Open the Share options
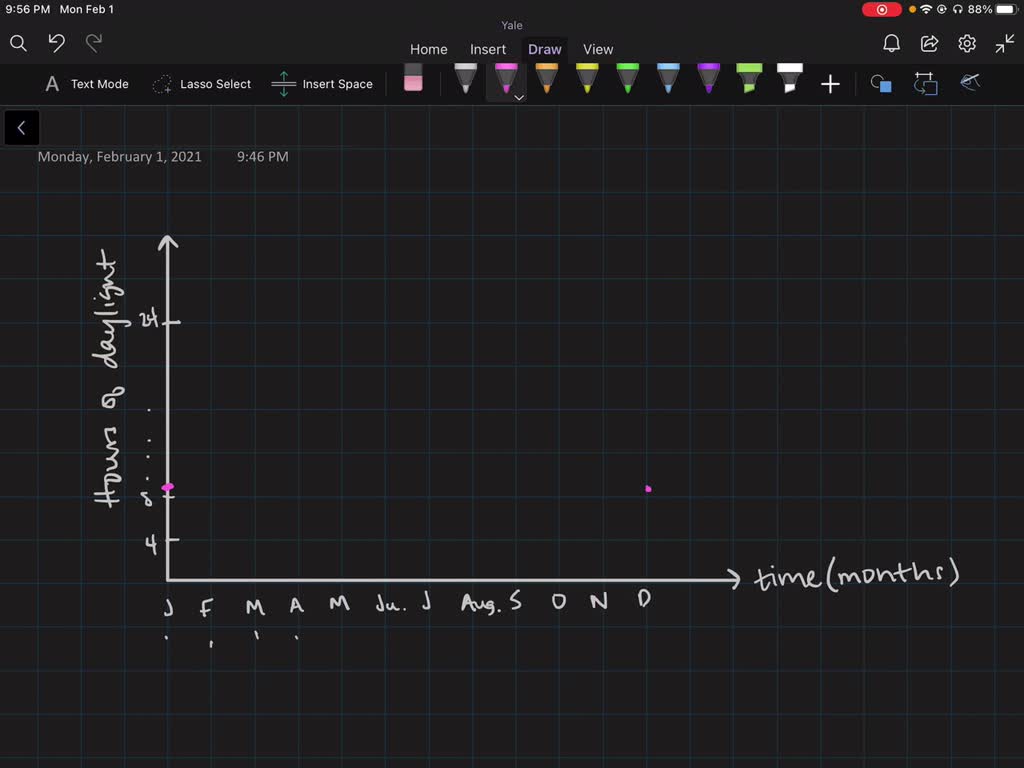The image size is (1024, 768). 930,43
